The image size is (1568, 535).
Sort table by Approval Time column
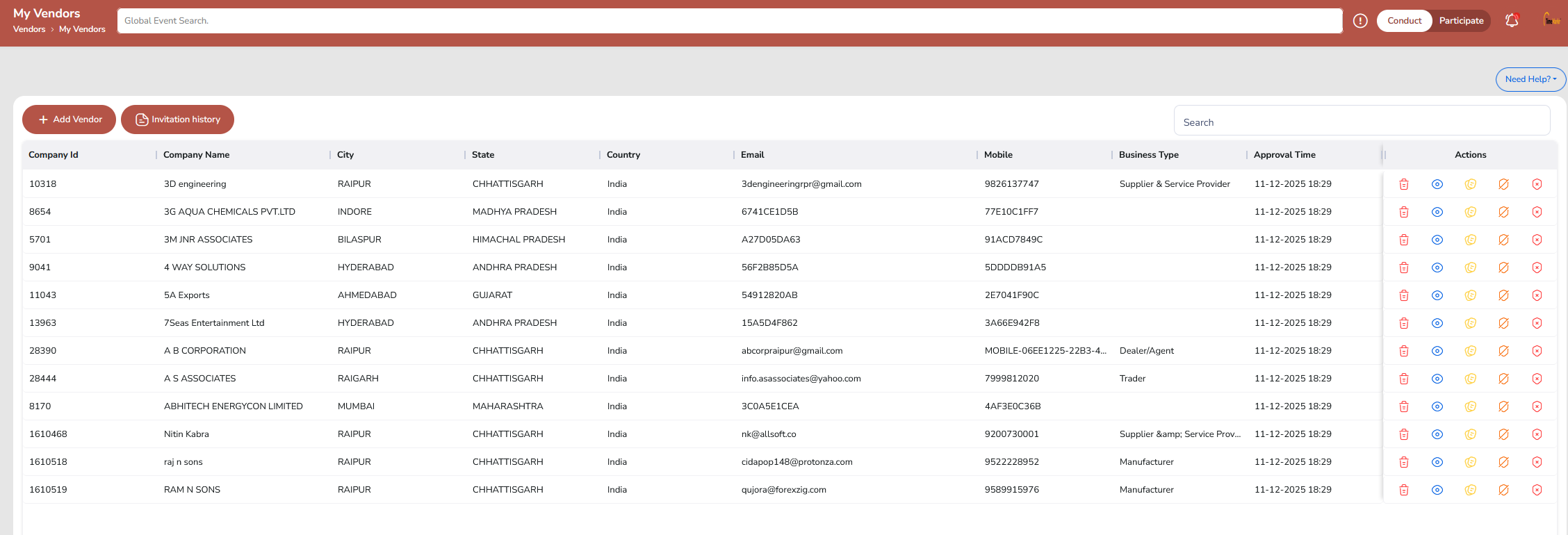1284,155
